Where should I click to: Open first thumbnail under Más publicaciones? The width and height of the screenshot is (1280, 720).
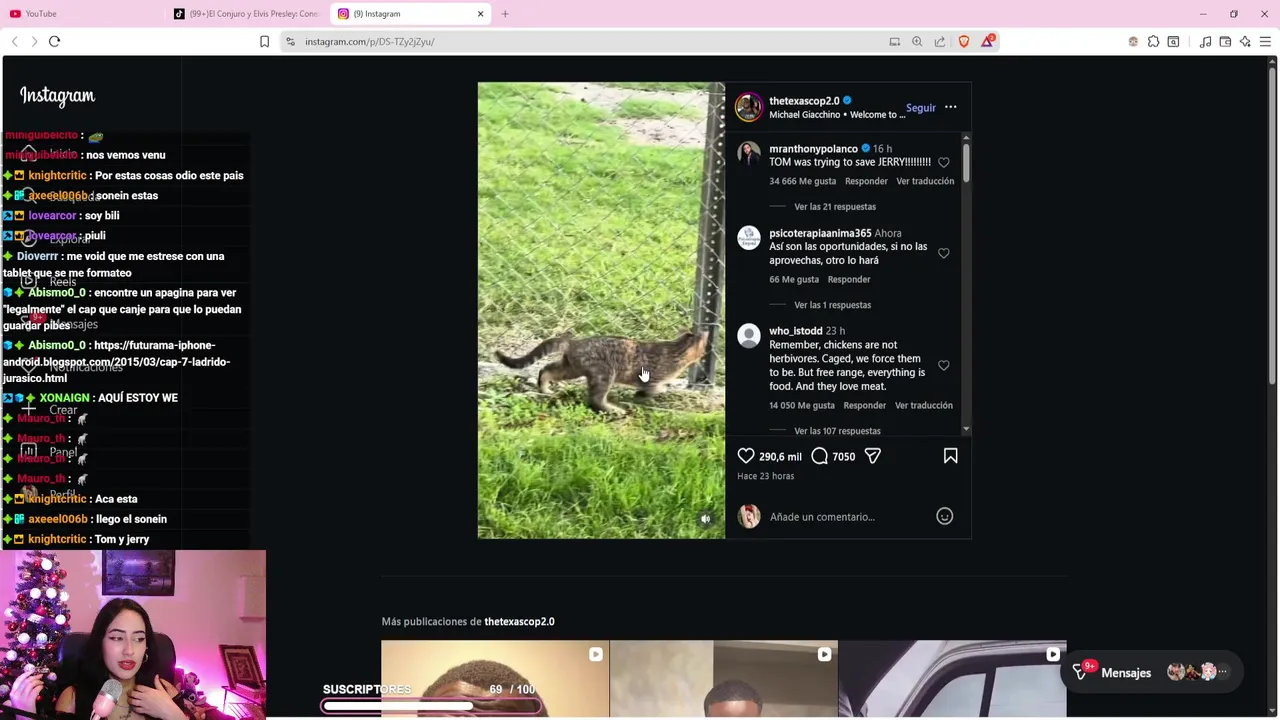pos(495,678)
